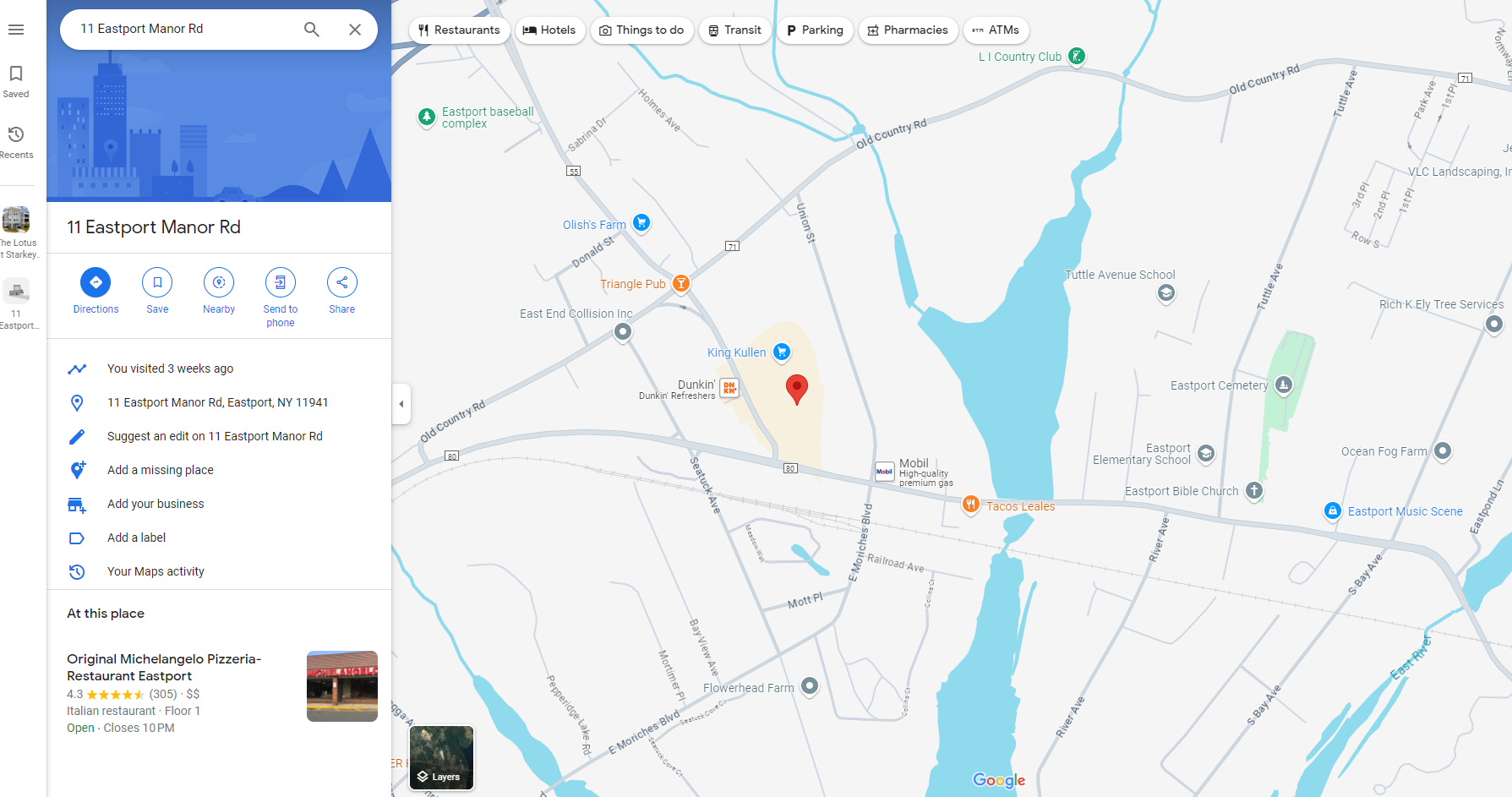This screenshot has height=797, width=1512.
Task: Send location to phone
Action: click(x=281, y=282)
